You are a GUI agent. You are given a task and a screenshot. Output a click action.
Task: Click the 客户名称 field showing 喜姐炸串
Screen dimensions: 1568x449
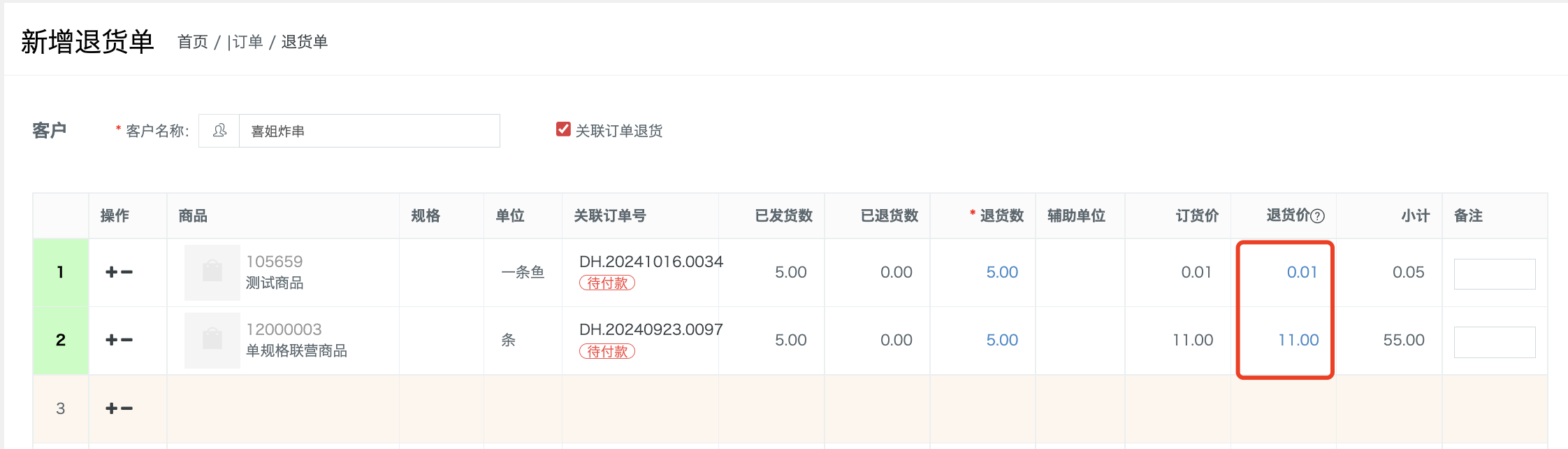click(x=370, y=131)
